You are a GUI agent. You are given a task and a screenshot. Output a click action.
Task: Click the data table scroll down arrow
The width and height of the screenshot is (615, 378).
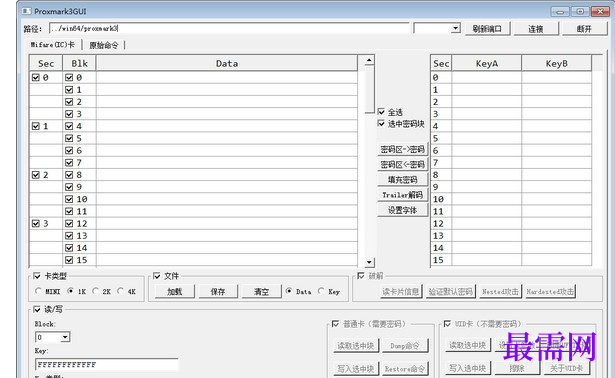click(x=369, y=262)
